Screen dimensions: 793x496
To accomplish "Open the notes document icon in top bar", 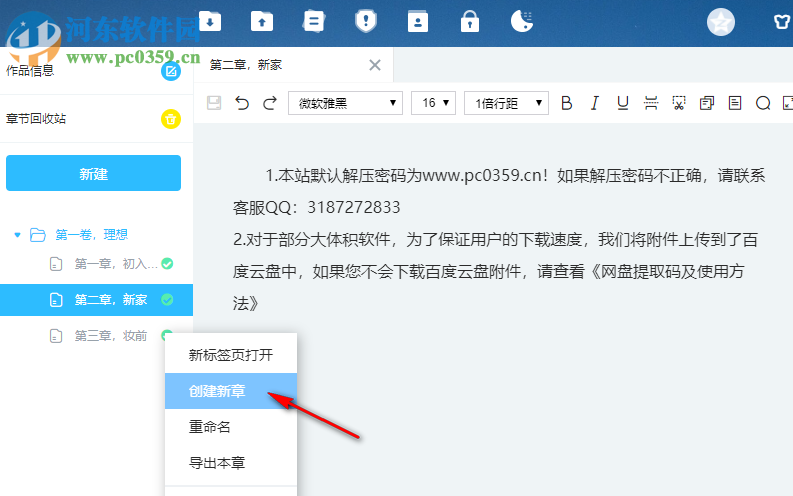I will click(314, 22).
